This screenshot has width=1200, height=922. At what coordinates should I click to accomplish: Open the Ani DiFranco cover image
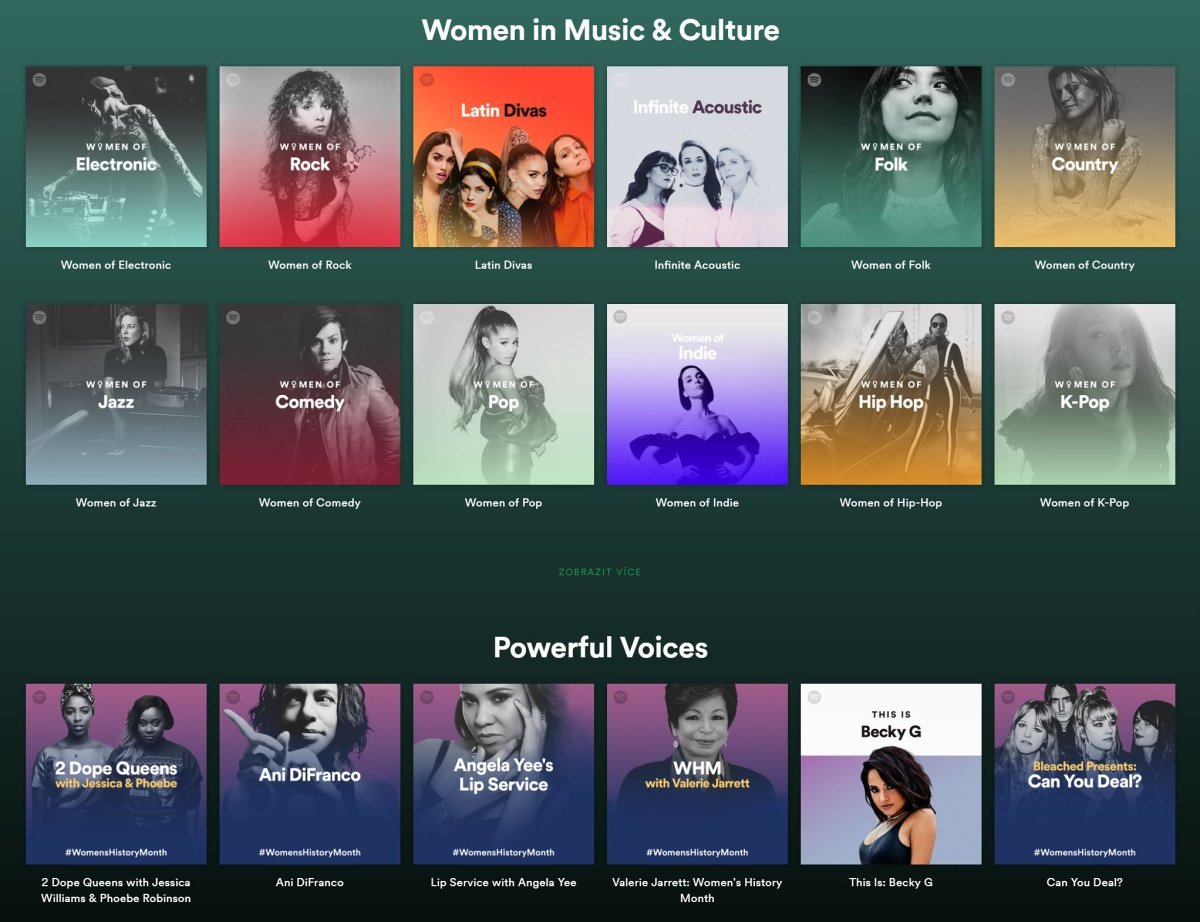pyautogui.click(x=310, y=774)
